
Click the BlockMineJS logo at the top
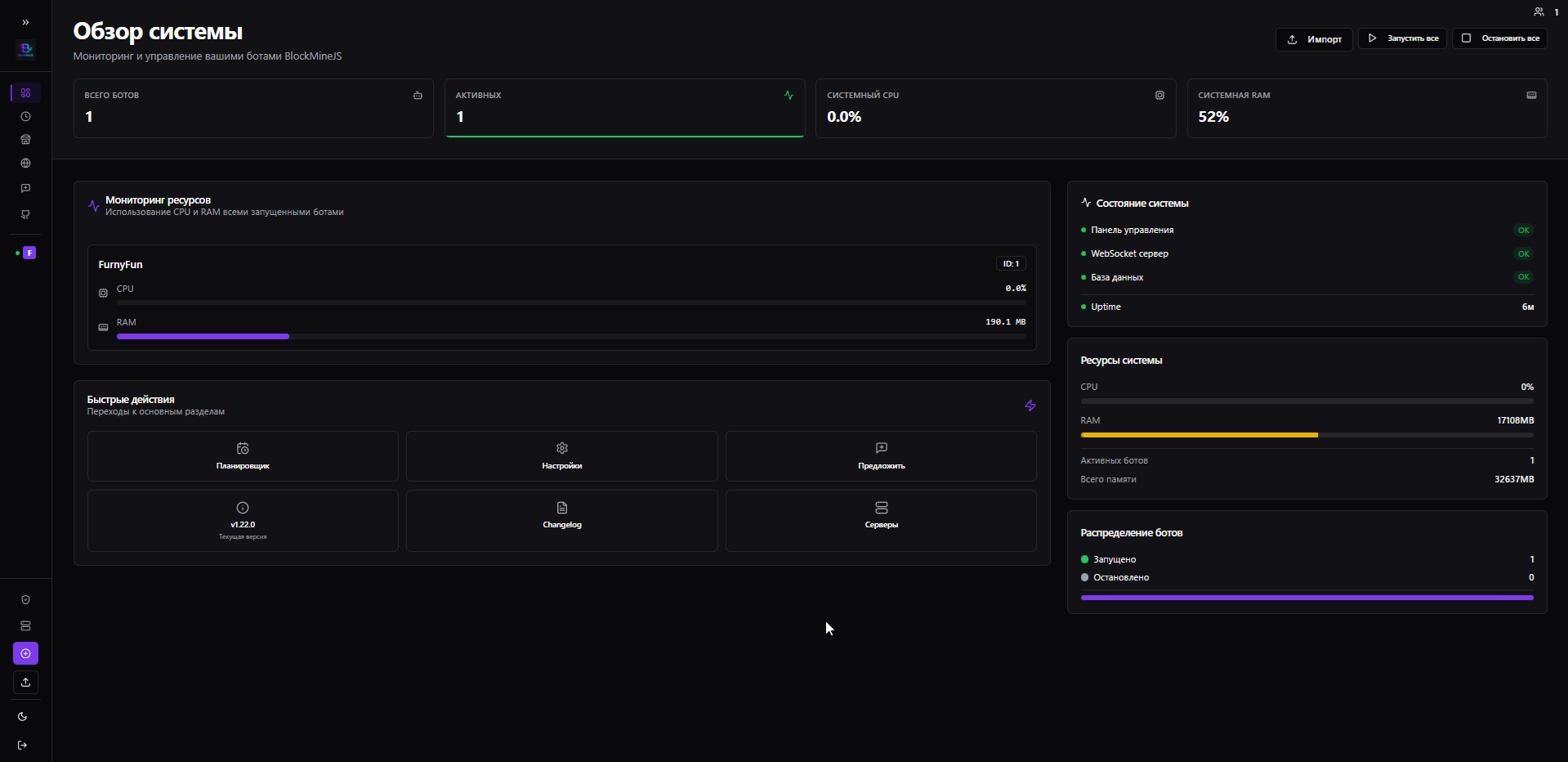click(25, 49)
